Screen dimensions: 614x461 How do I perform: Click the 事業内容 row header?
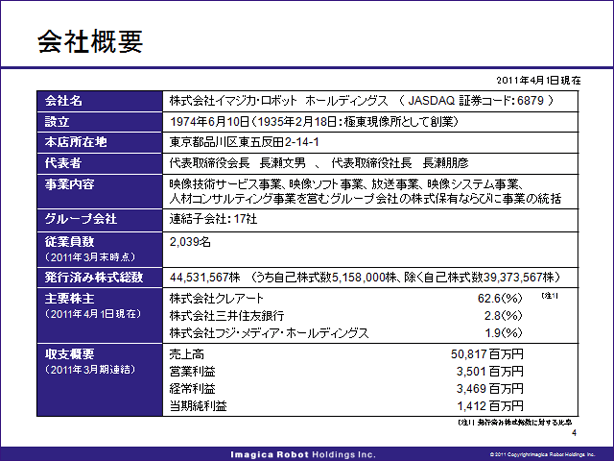[69, 184]
